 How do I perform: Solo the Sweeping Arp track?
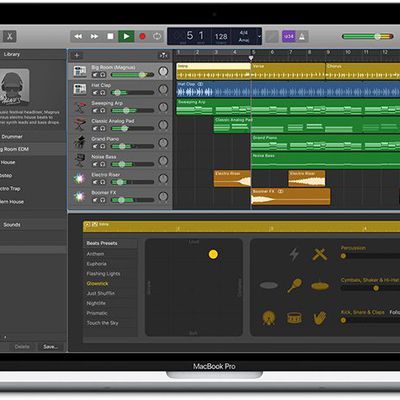coord(103,110)
